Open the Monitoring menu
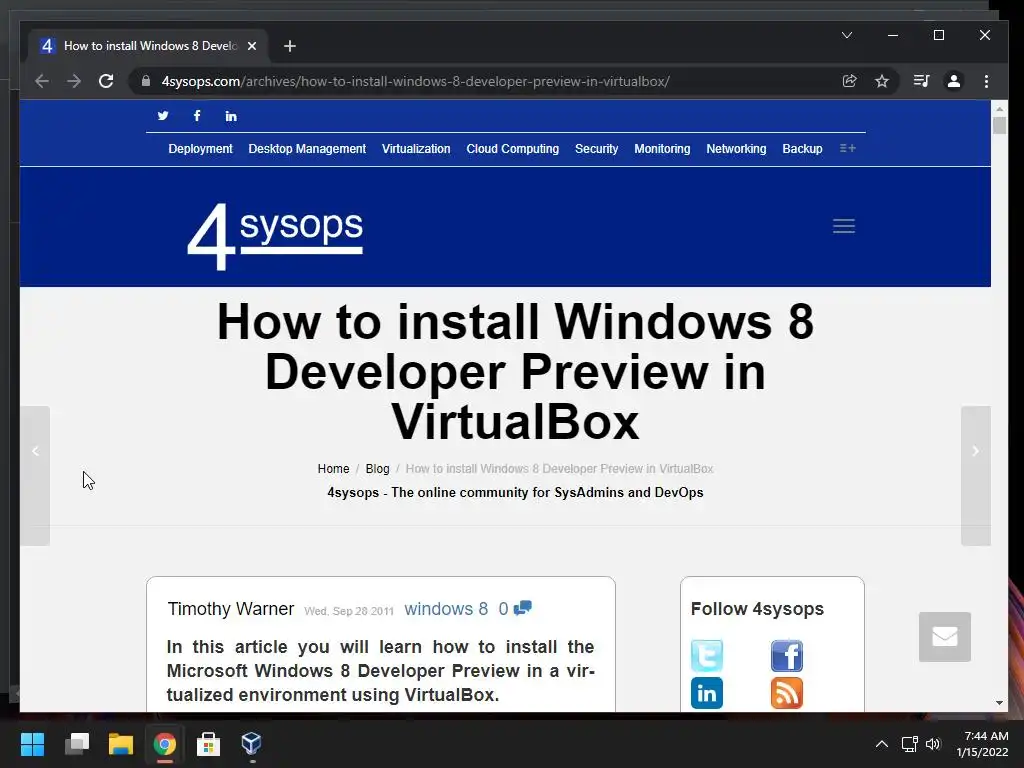This screenshot has height=768, width=1024. [662, 149]
